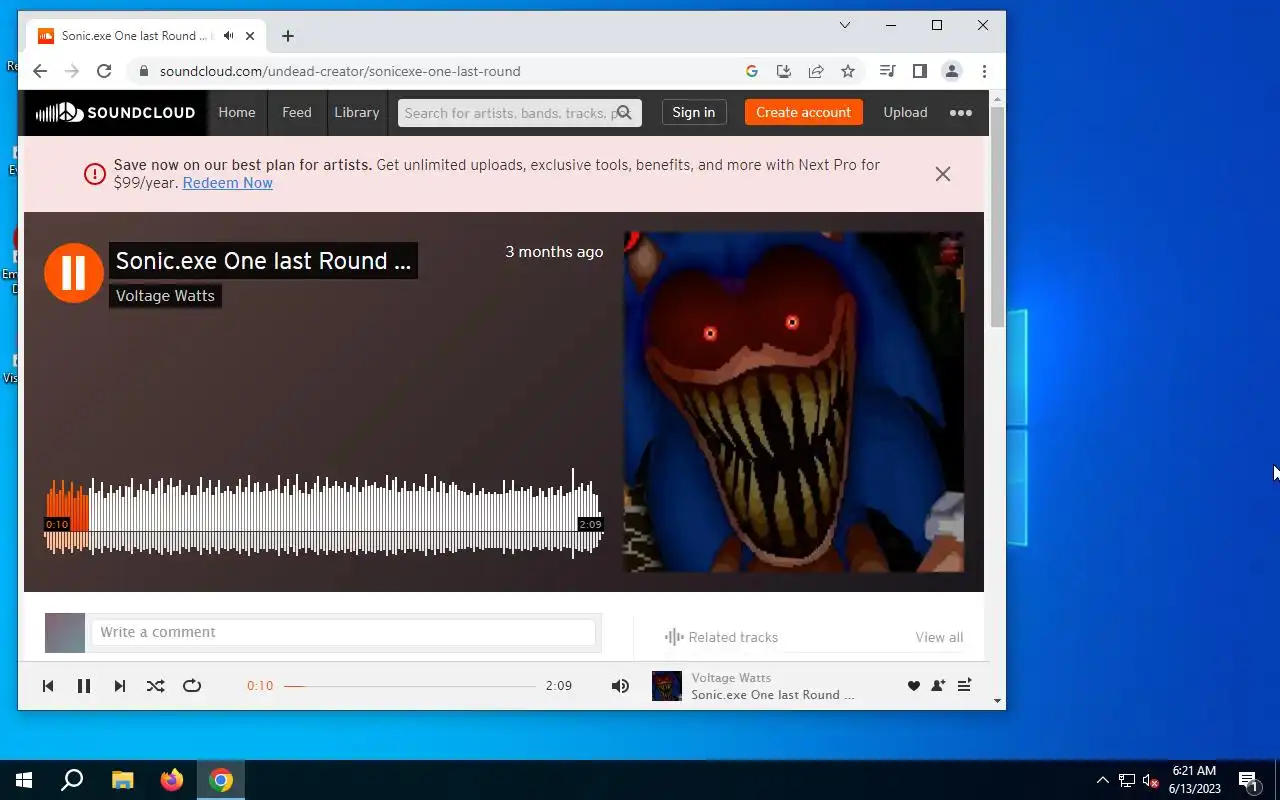Skip to next track in player bar
Image resolution: width=1280 pixels, height=800 pixels.
point(120,686)
